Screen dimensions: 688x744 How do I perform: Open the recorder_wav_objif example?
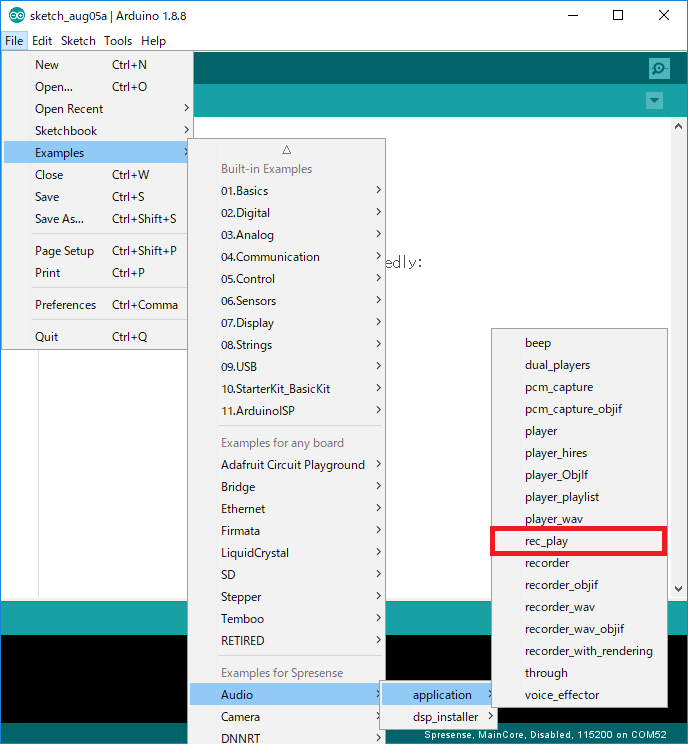click(x=579, y=629)
